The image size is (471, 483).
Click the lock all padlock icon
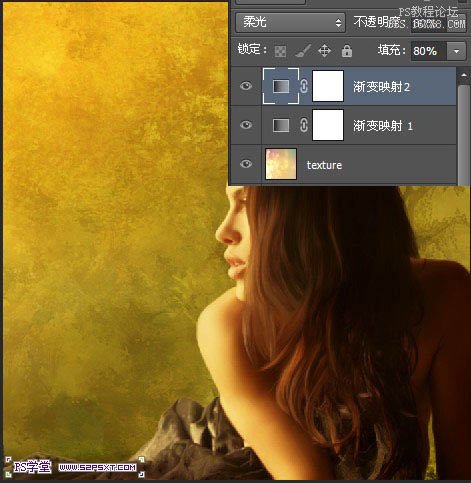[347, 51]
